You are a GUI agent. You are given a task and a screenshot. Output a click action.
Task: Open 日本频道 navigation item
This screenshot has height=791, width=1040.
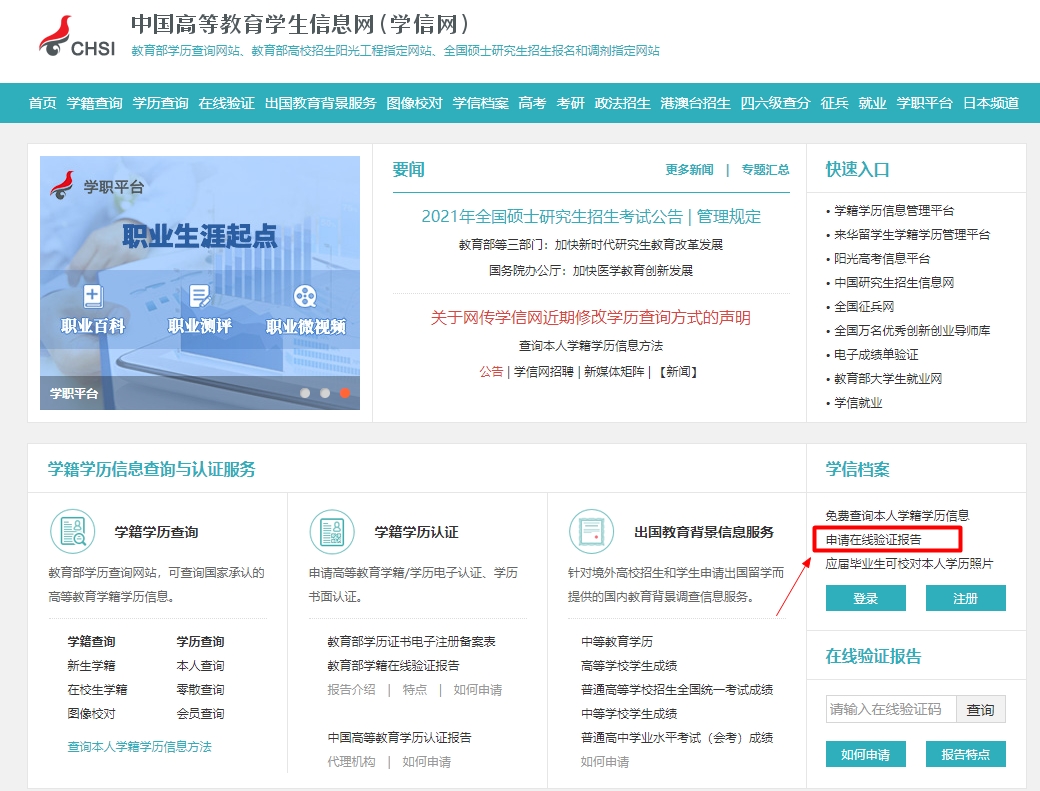click(991, 103)
